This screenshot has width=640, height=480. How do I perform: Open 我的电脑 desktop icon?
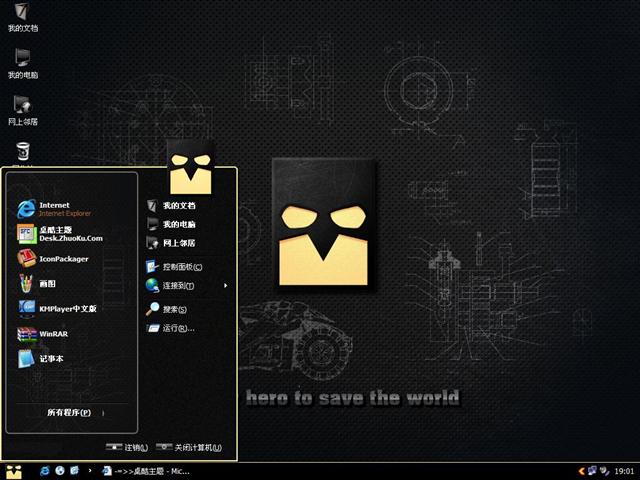[23, 64]
